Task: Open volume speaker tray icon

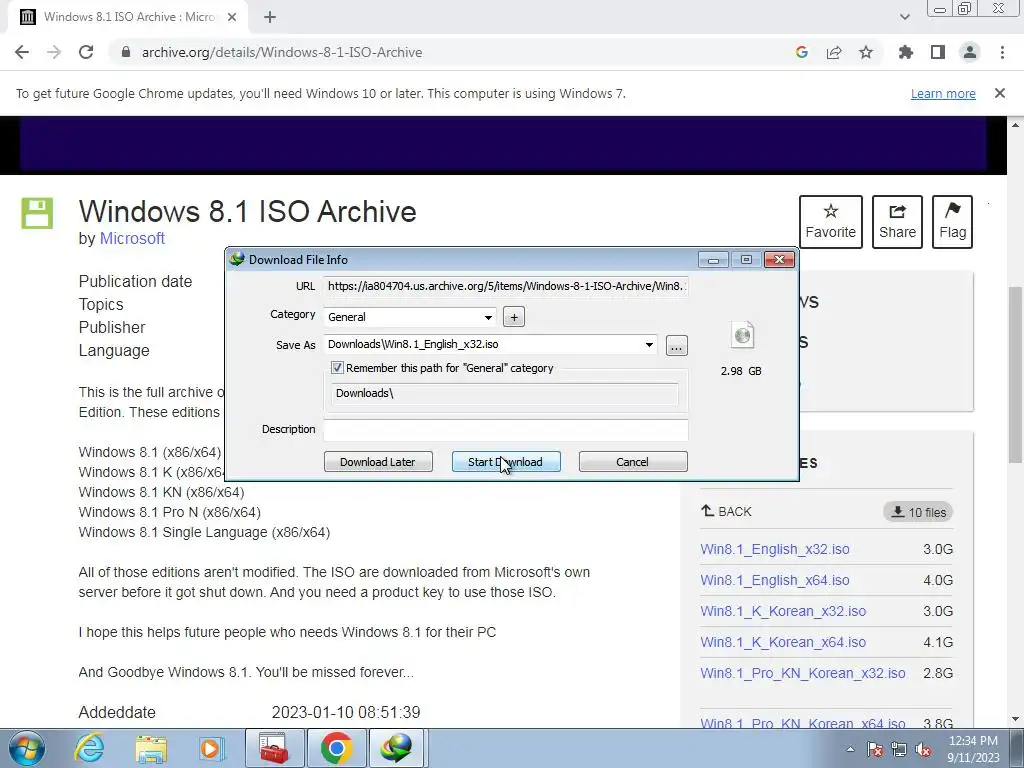Action: [923, 749]
